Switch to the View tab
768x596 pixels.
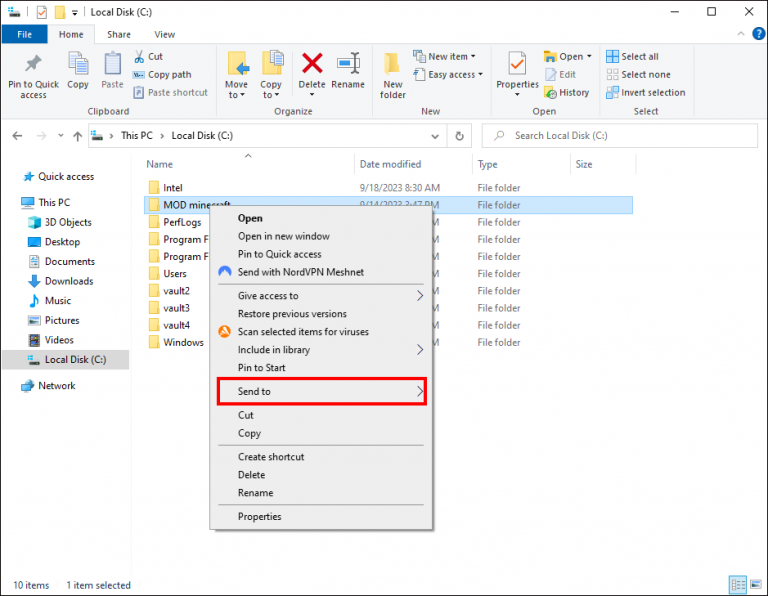(x=165, y=34)
